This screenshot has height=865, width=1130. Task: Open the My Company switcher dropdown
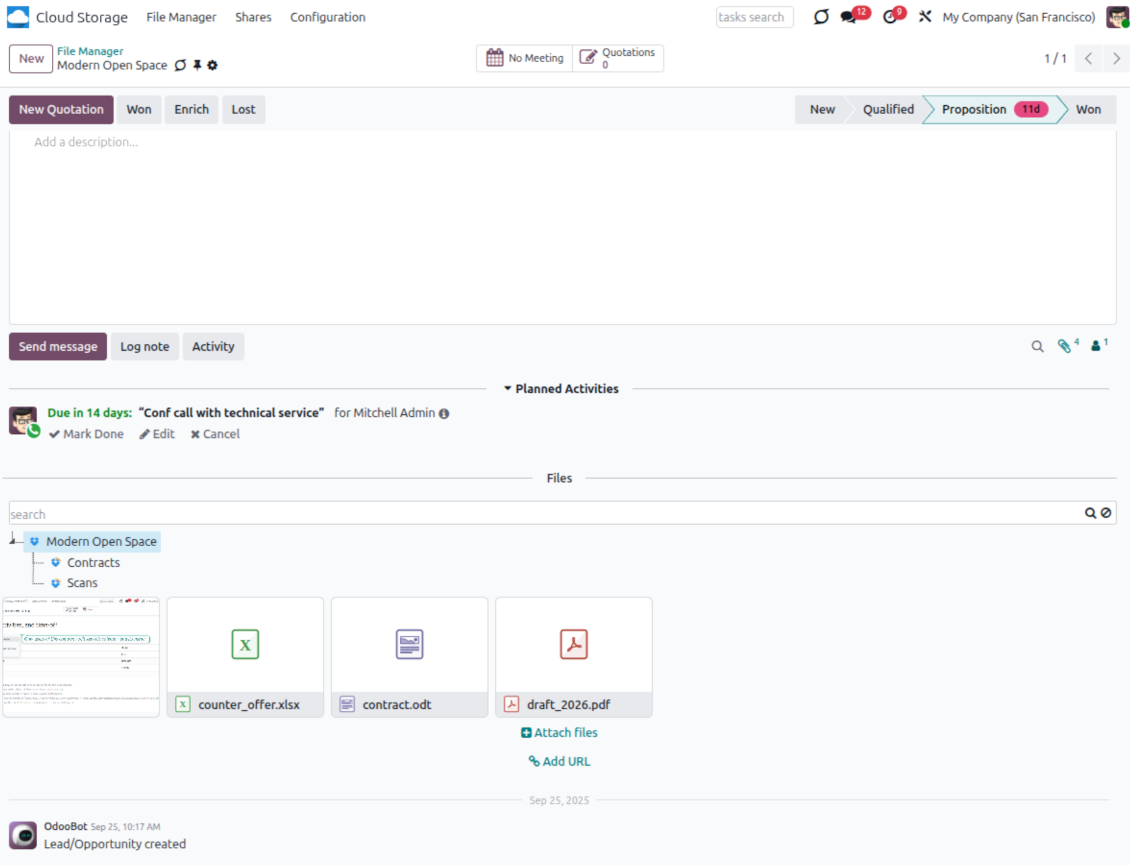click(1018, 17)
